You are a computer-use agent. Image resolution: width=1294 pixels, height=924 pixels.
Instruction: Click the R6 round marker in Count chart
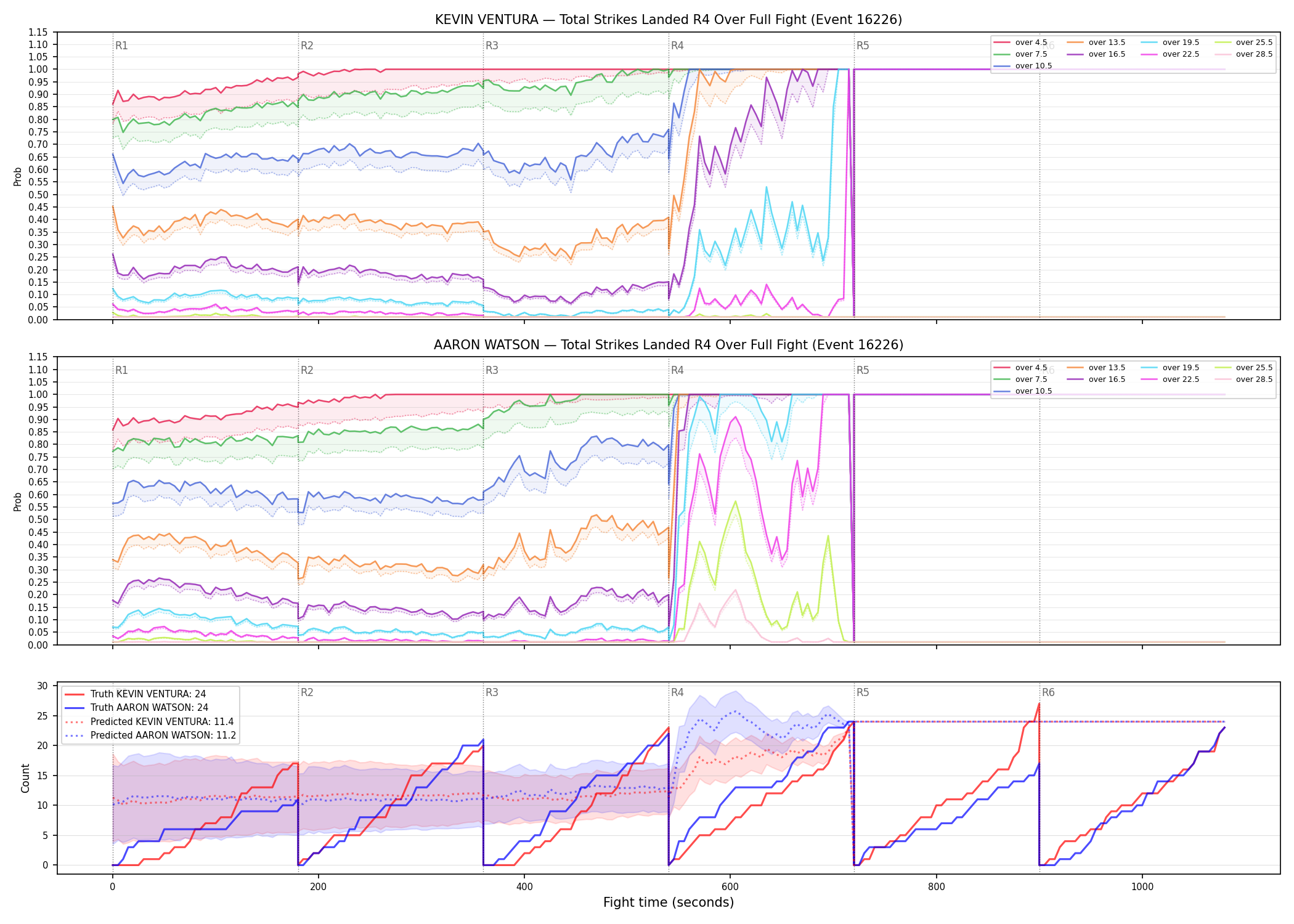coord(1048,692)
